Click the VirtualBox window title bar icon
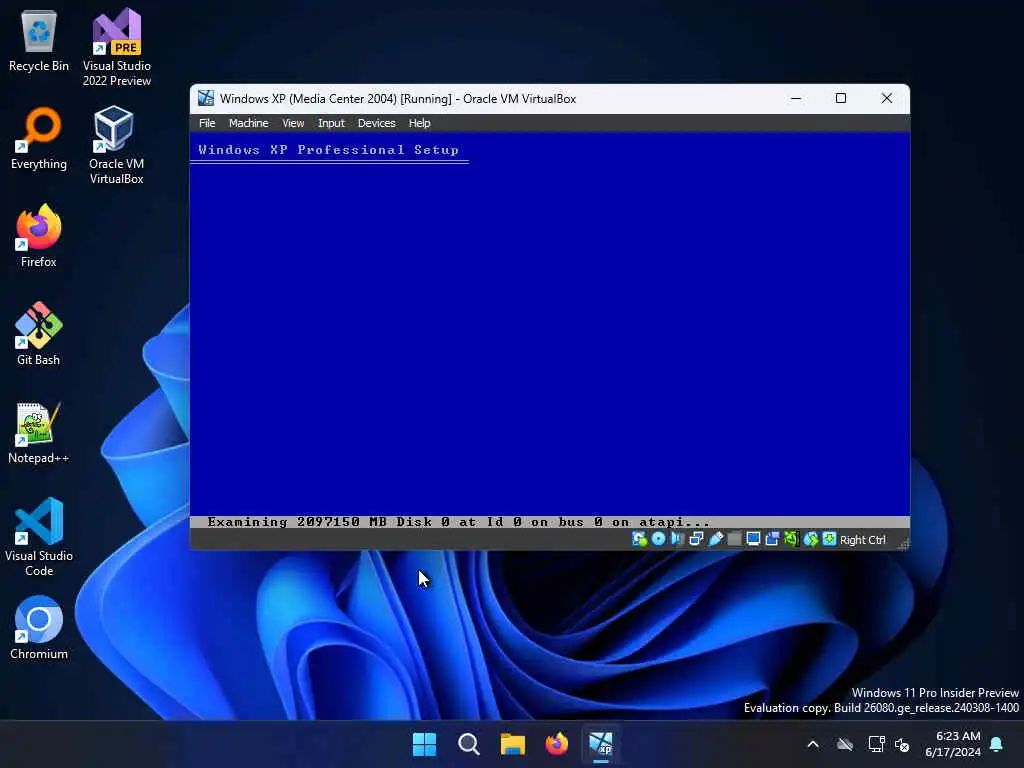Viewport: 1024px width, 768px height. [x=206, y=98]
